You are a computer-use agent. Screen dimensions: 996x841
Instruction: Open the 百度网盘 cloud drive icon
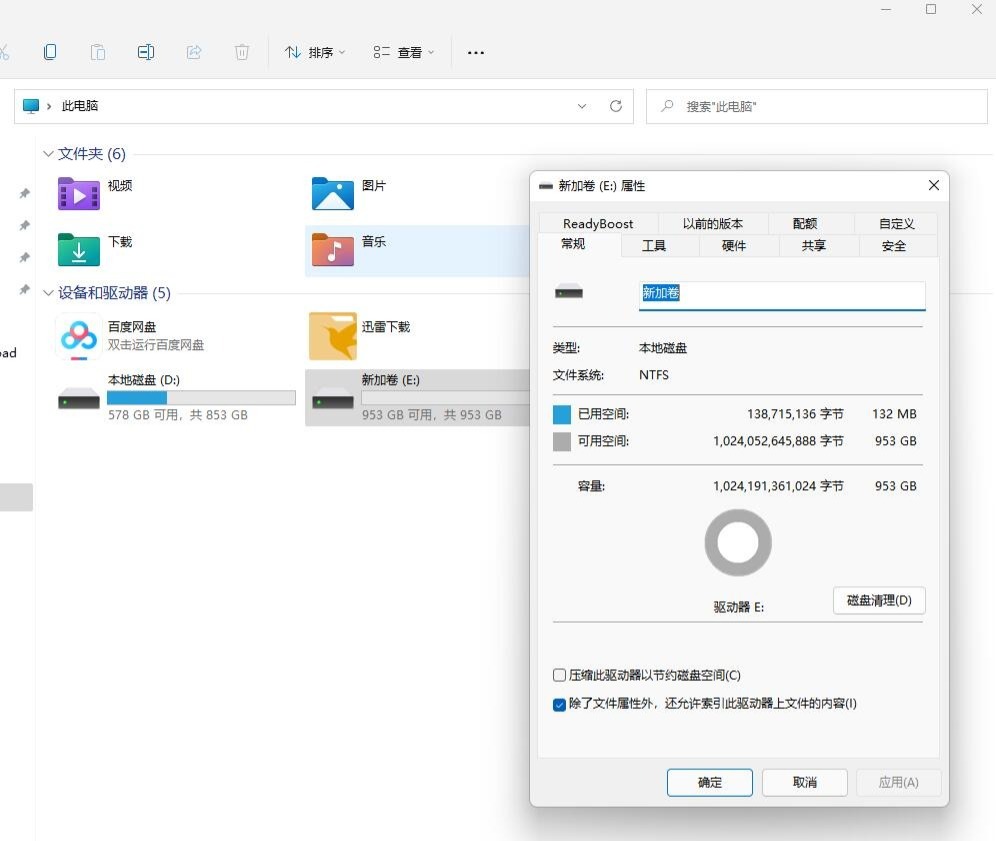79,336
